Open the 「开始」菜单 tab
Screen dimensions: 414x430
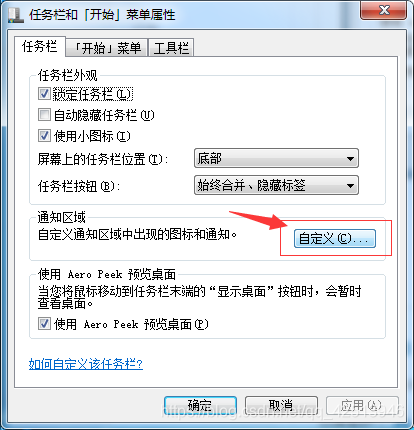tap(107, 48)
